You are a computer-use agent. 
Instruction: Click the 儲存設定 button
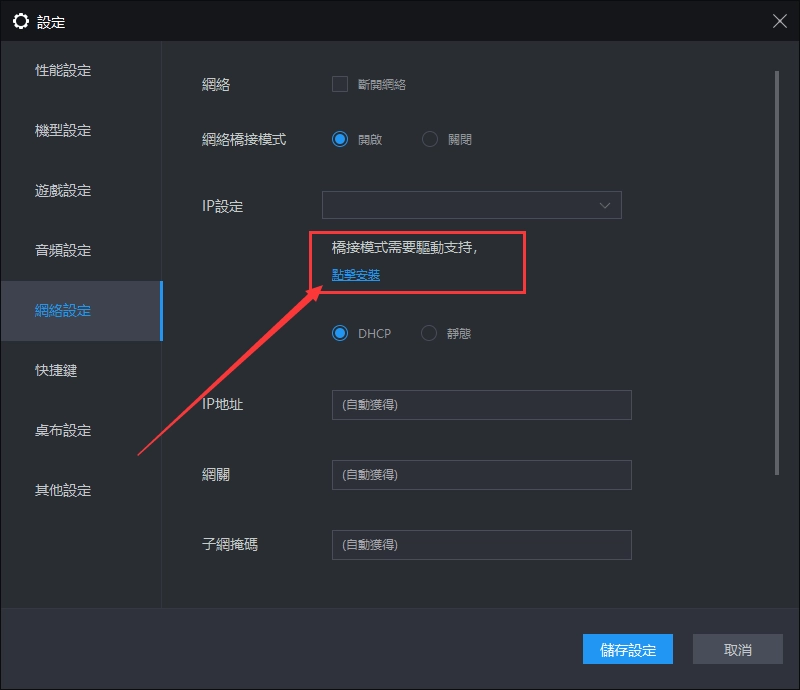tap(628, 650)
